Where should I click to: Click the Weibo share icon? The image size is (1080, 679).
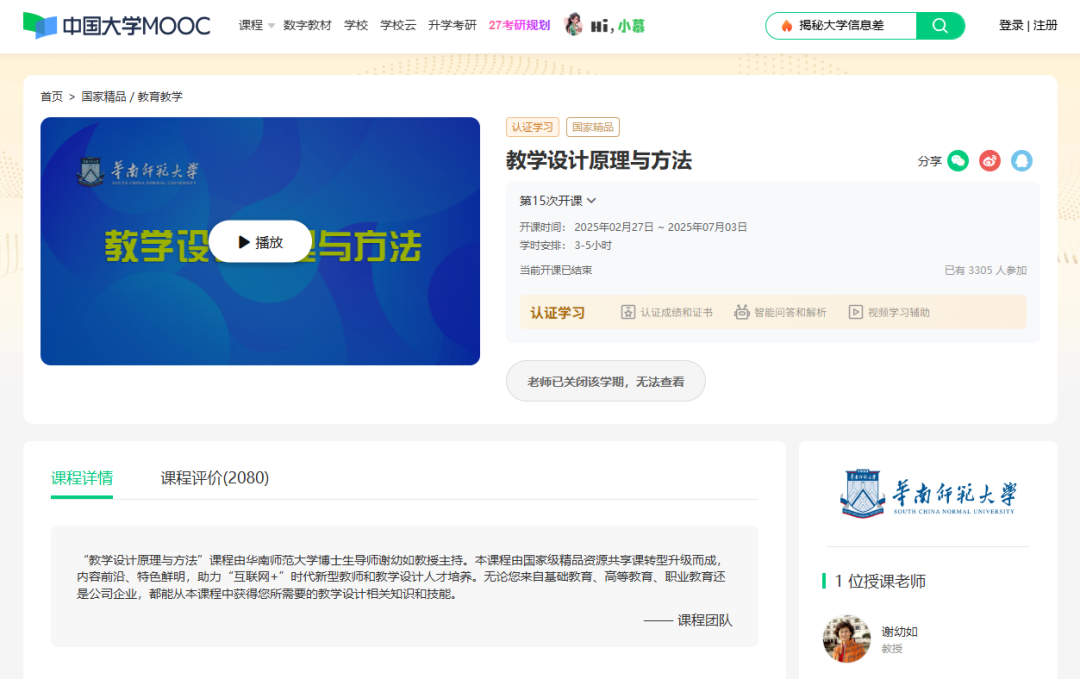tap(989, 160)
